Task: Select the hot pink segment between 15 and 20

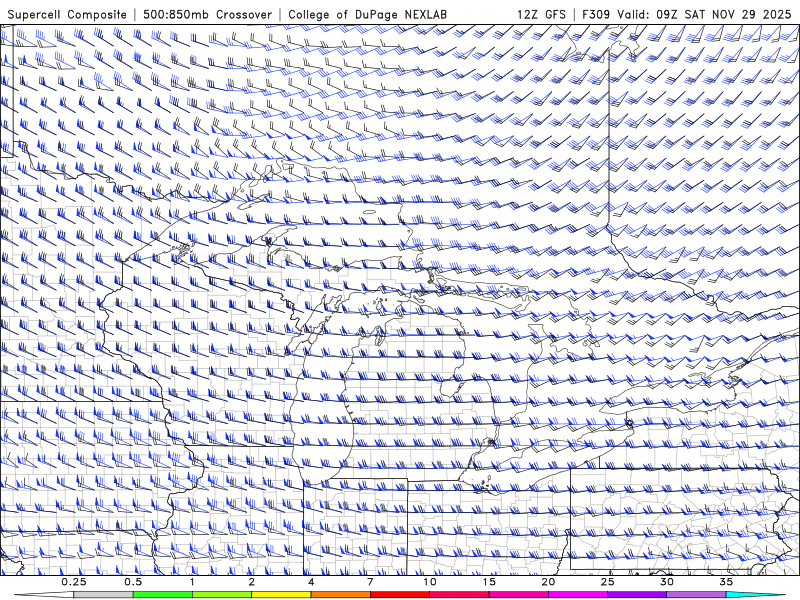Action: [518, 595]
